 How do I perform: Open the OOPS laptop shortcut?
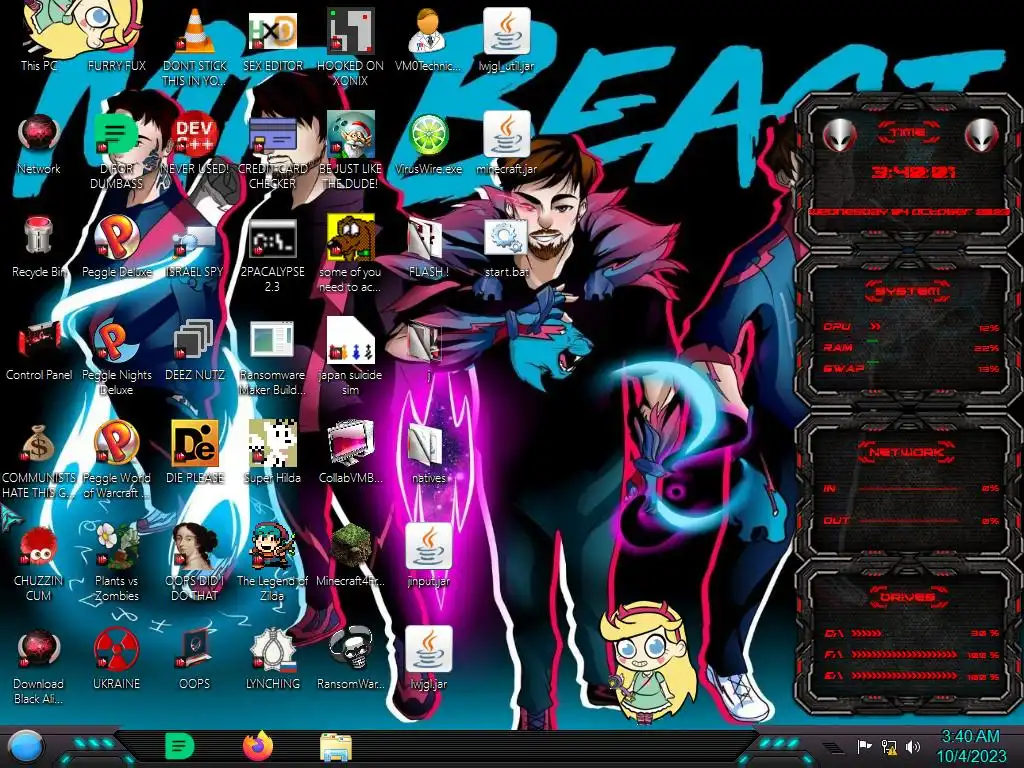[x=195, y=649]
